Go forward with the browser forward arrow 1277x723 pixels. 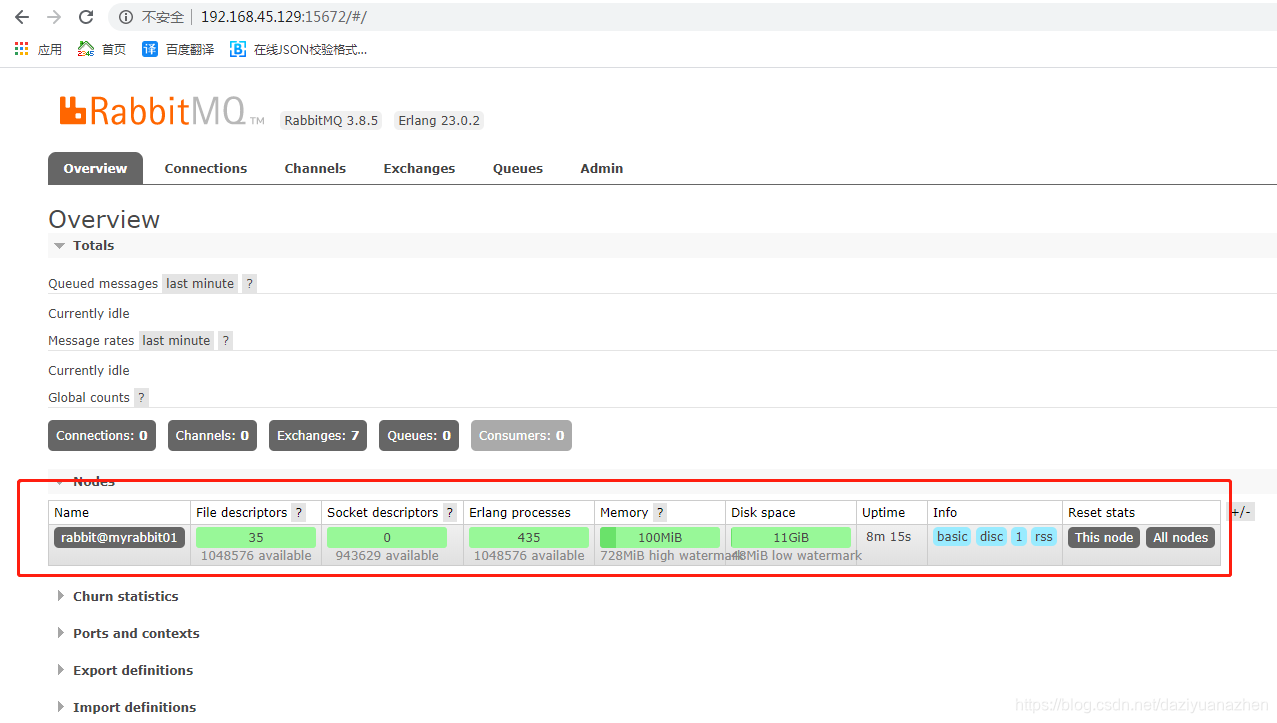(x=54, y=17)
